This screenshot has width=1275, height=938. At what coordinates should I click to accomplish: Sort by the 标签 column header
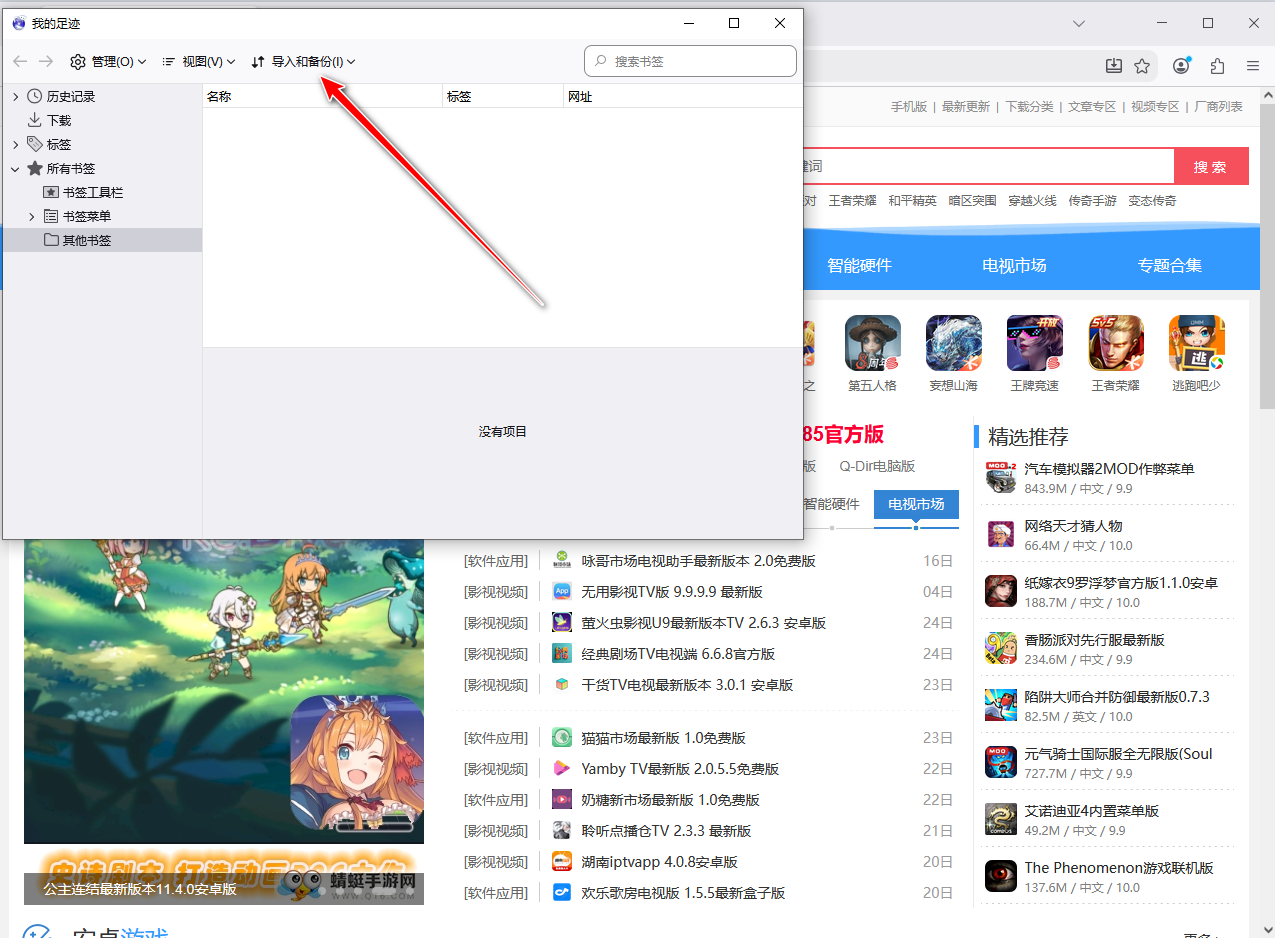coord(503,97)
